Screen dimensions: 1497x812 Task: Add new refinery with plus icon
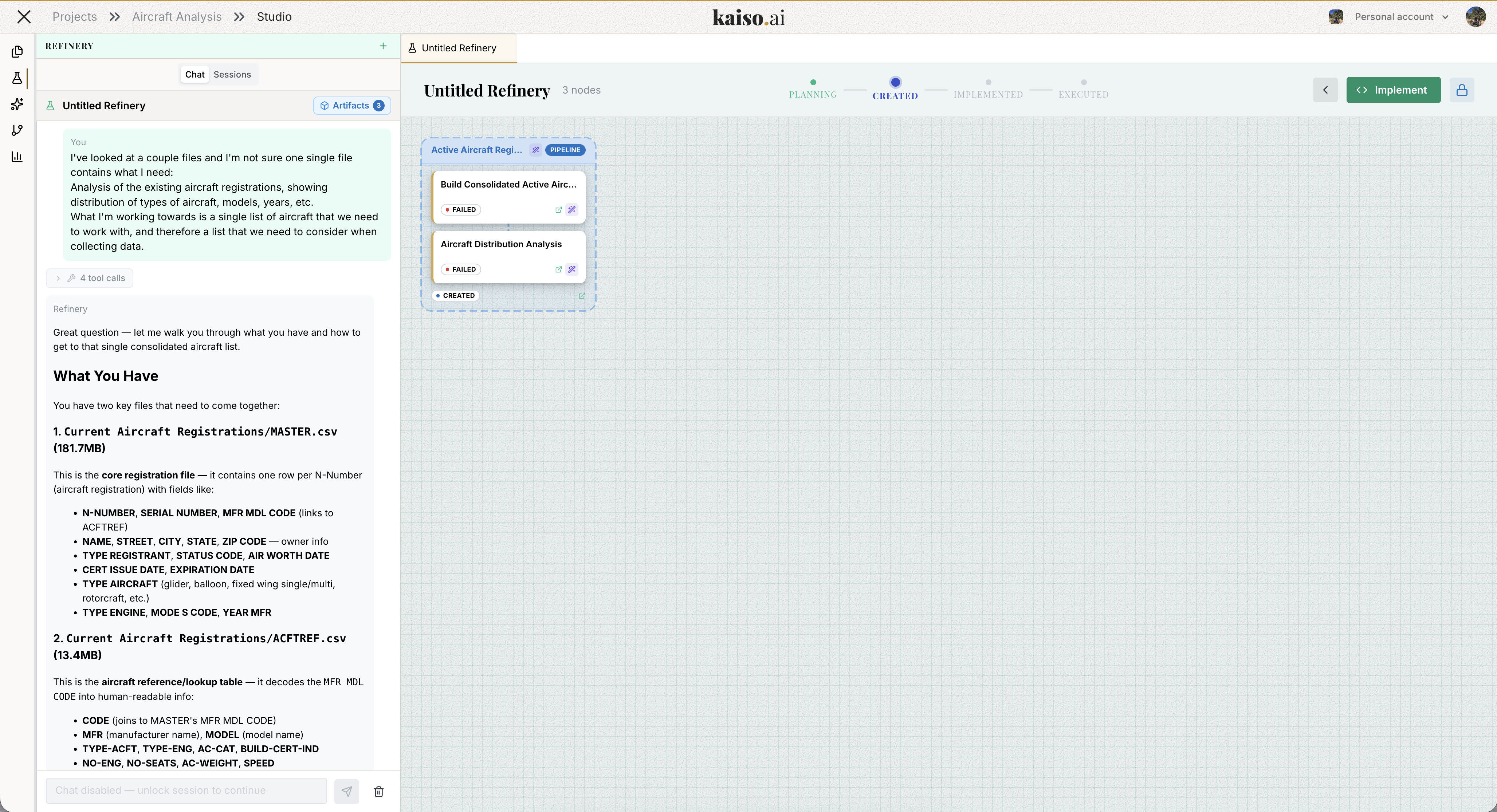point(383,46)
